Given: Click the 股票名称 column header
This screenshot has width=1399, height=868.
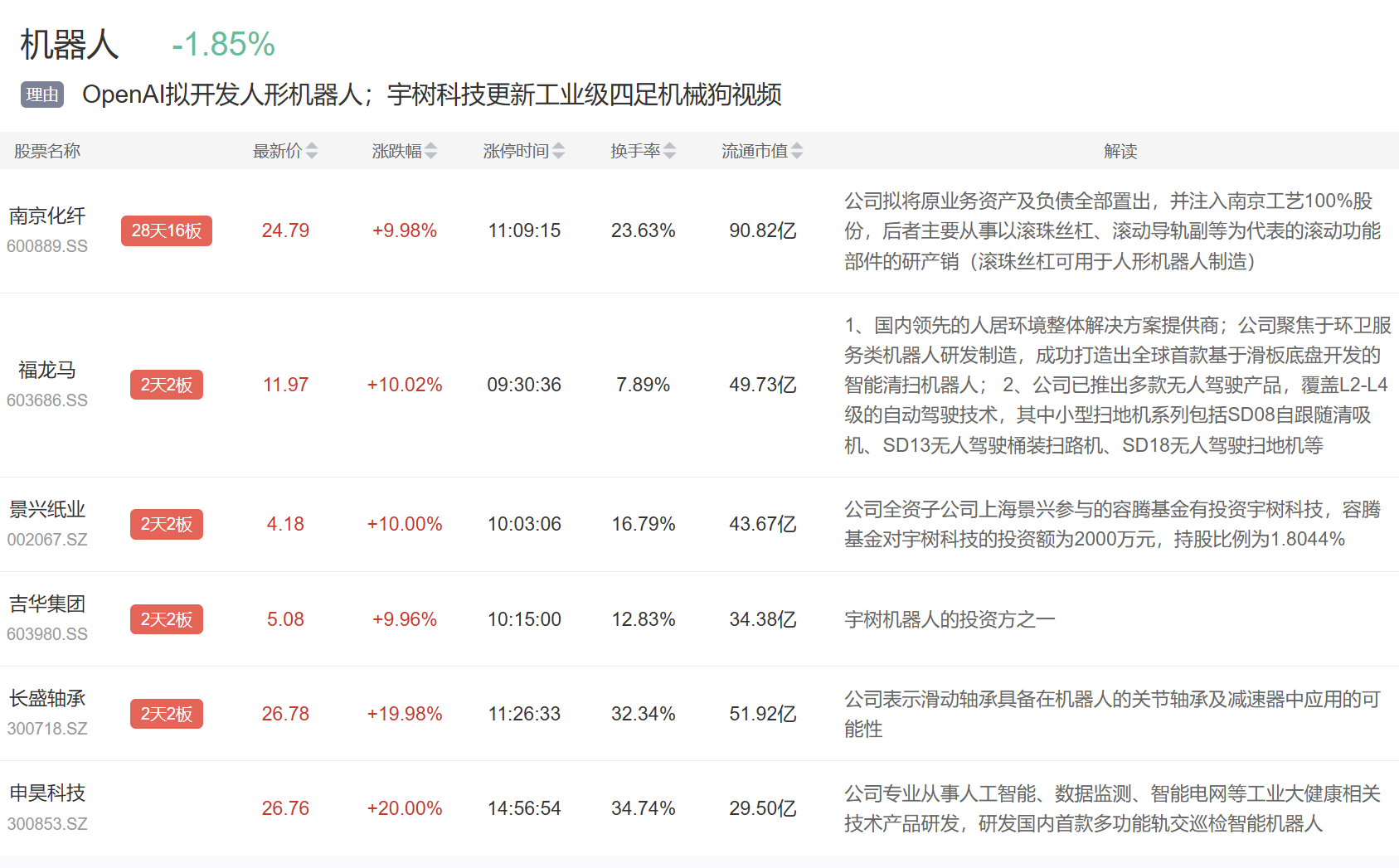Looking at the screenshot, I should pos(47,151).
